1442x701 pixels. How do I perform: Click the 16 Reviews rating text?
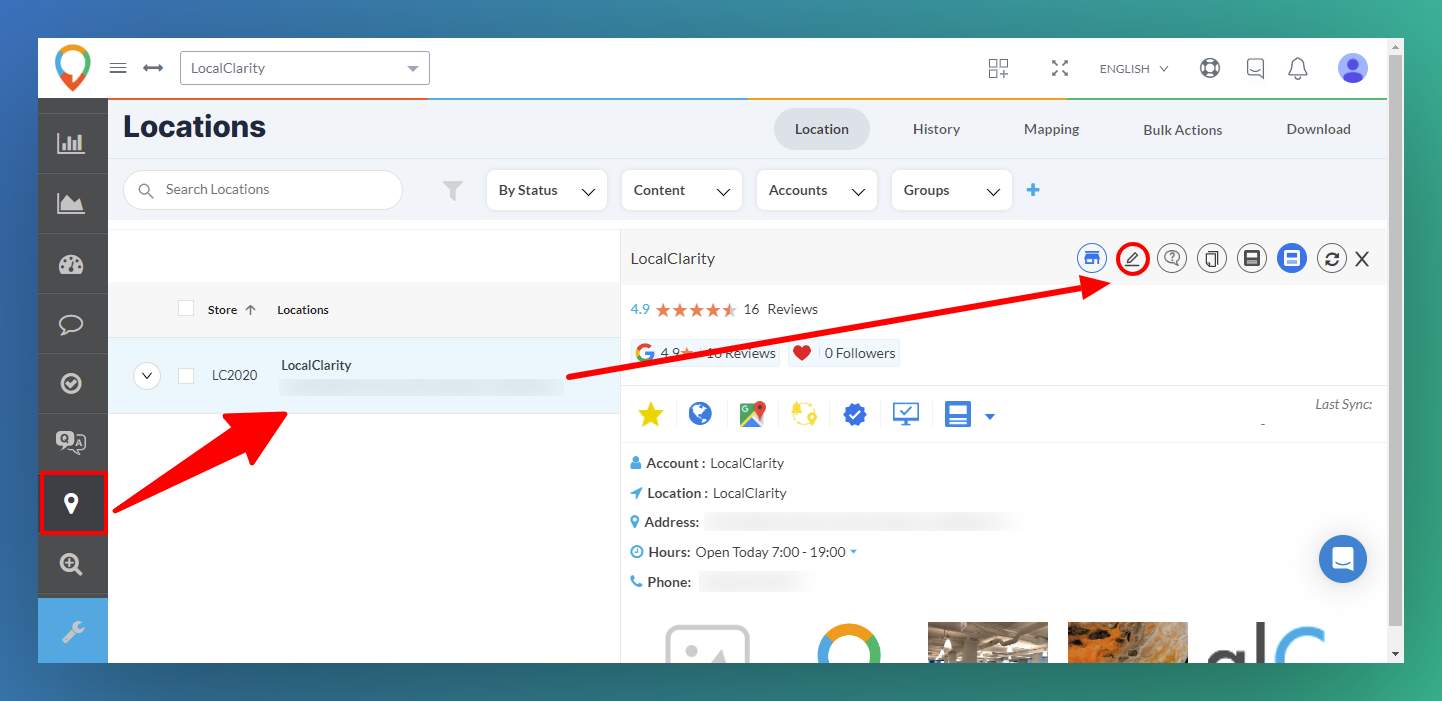tap(781, 309)
